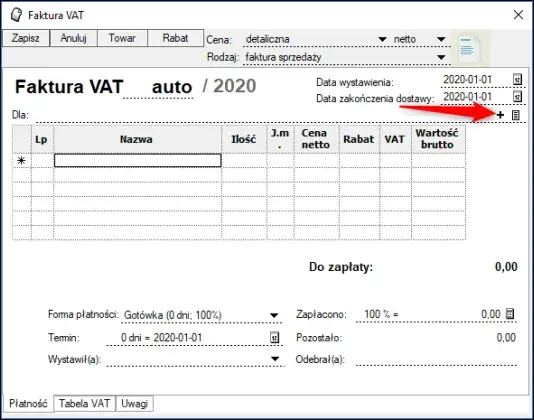Expand the Rodzaj faktura sprzedaży dropdown

[441, 57]
